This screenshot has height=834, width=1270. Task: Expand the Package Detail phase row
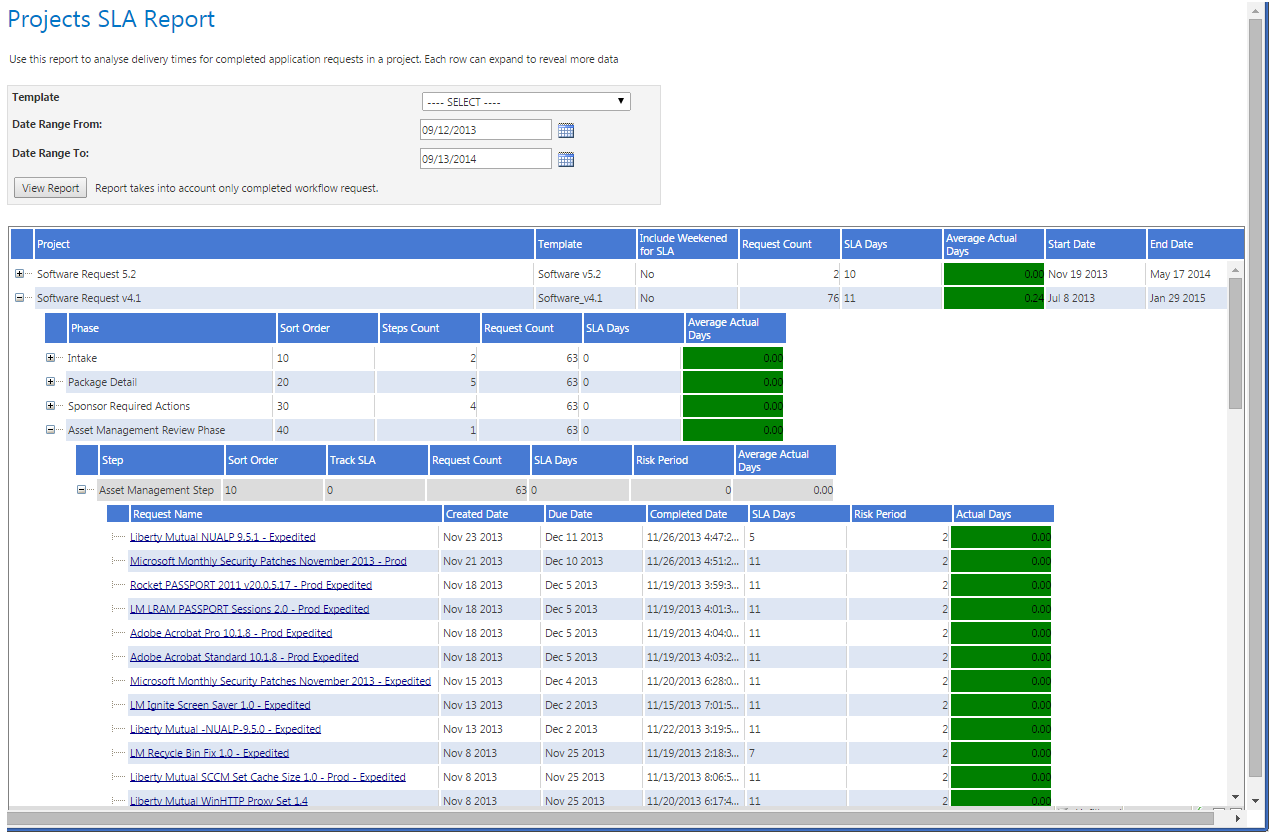coord(52,381)
